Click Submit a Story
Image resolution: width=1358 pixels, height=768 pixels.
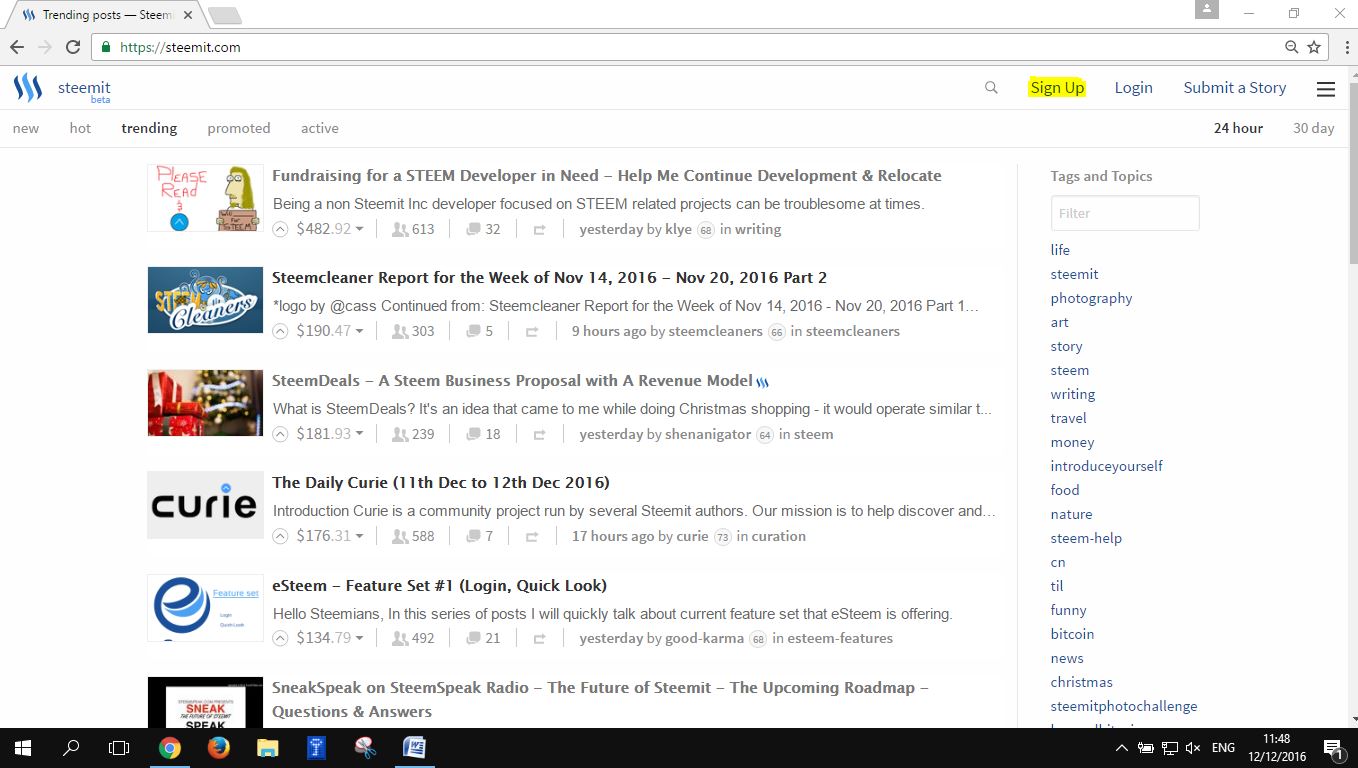[1235, 88]
